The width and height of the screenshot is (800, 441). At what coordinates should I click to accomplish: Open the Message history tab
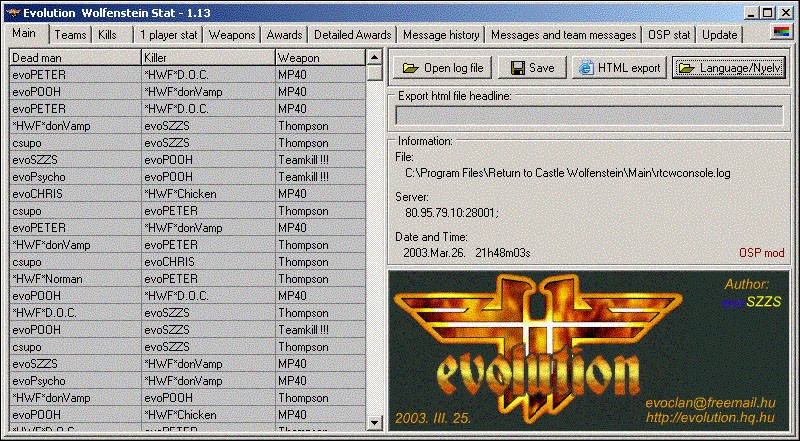(441, 35)
